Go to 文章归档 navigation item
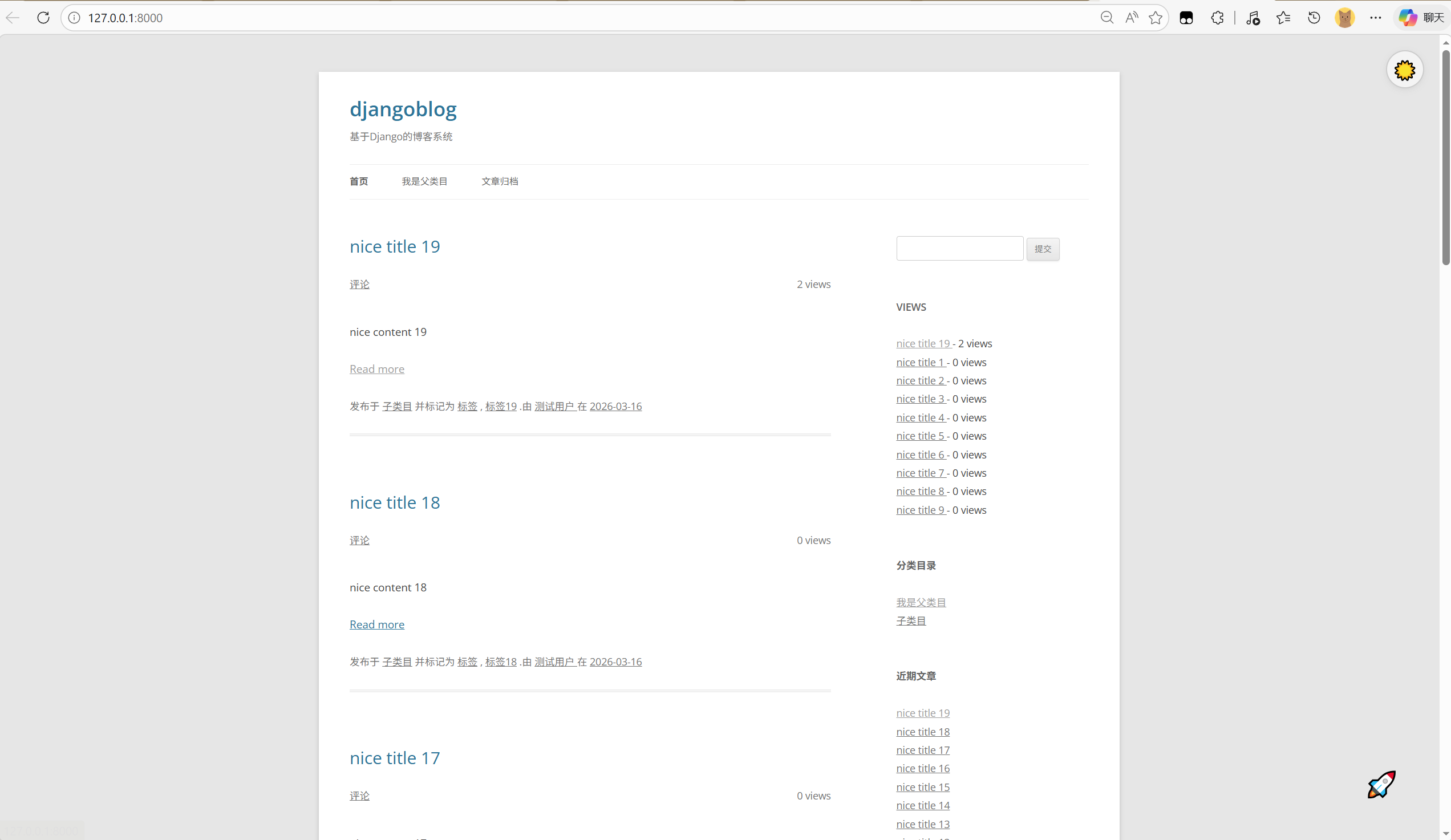 pos(500,181)
